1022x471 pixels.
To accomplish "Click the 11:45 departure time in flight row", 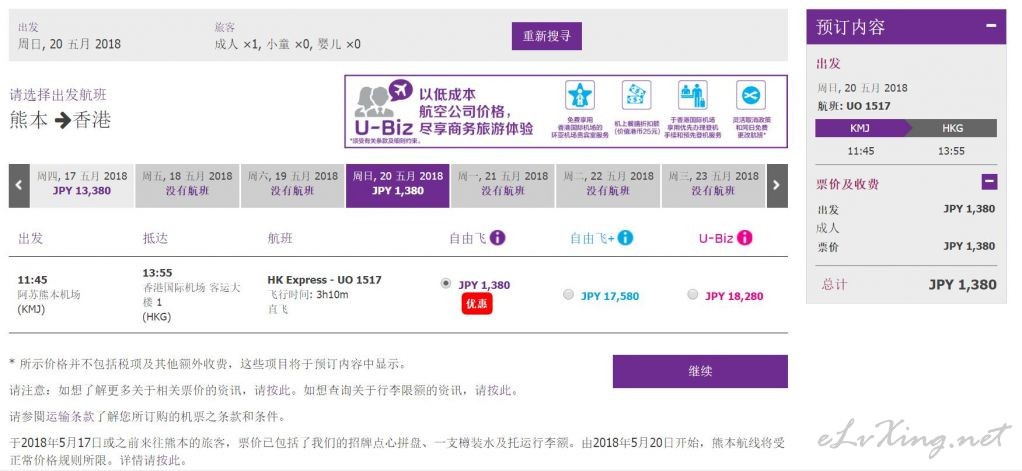I will 33,280.
